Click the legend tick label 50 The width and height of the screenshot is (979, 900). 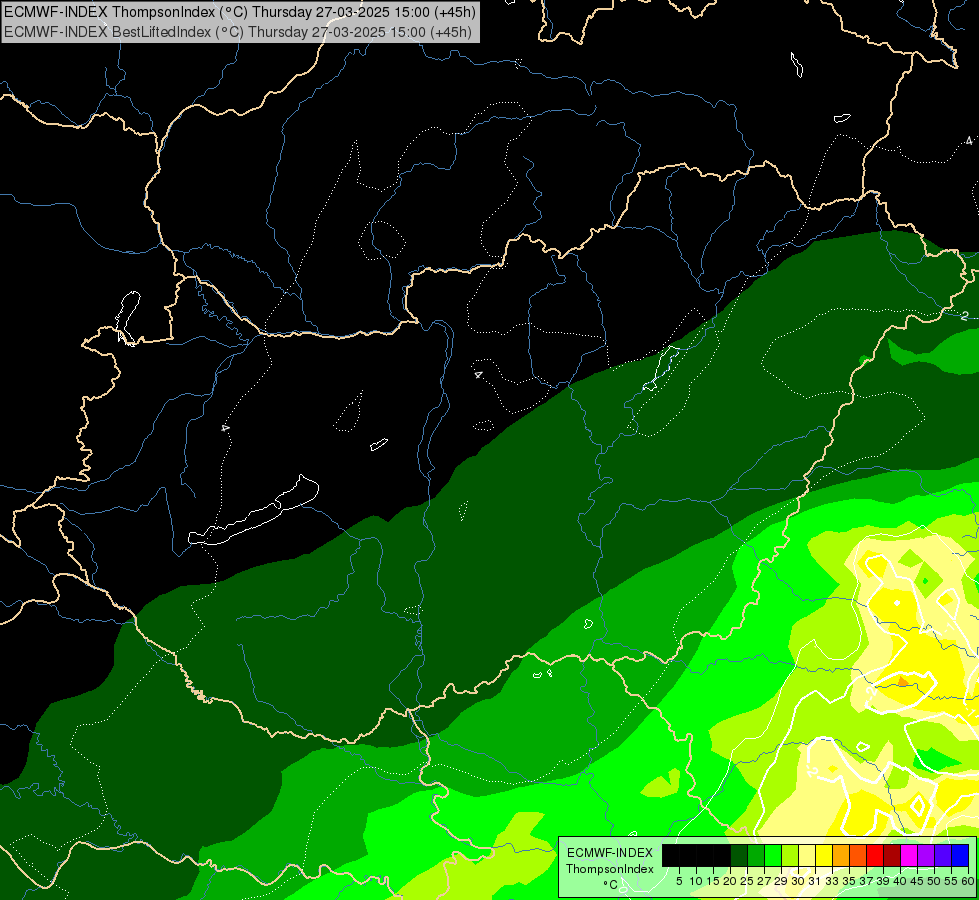(935, 881)
